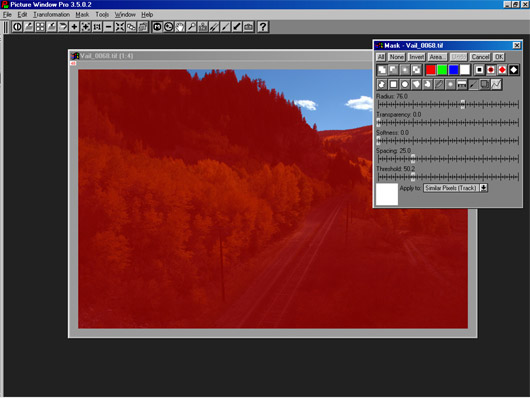Viewport: 530px width, 398px height.
Task: Click the white preview swatch in Mask dialog
Action: (387, 194)
